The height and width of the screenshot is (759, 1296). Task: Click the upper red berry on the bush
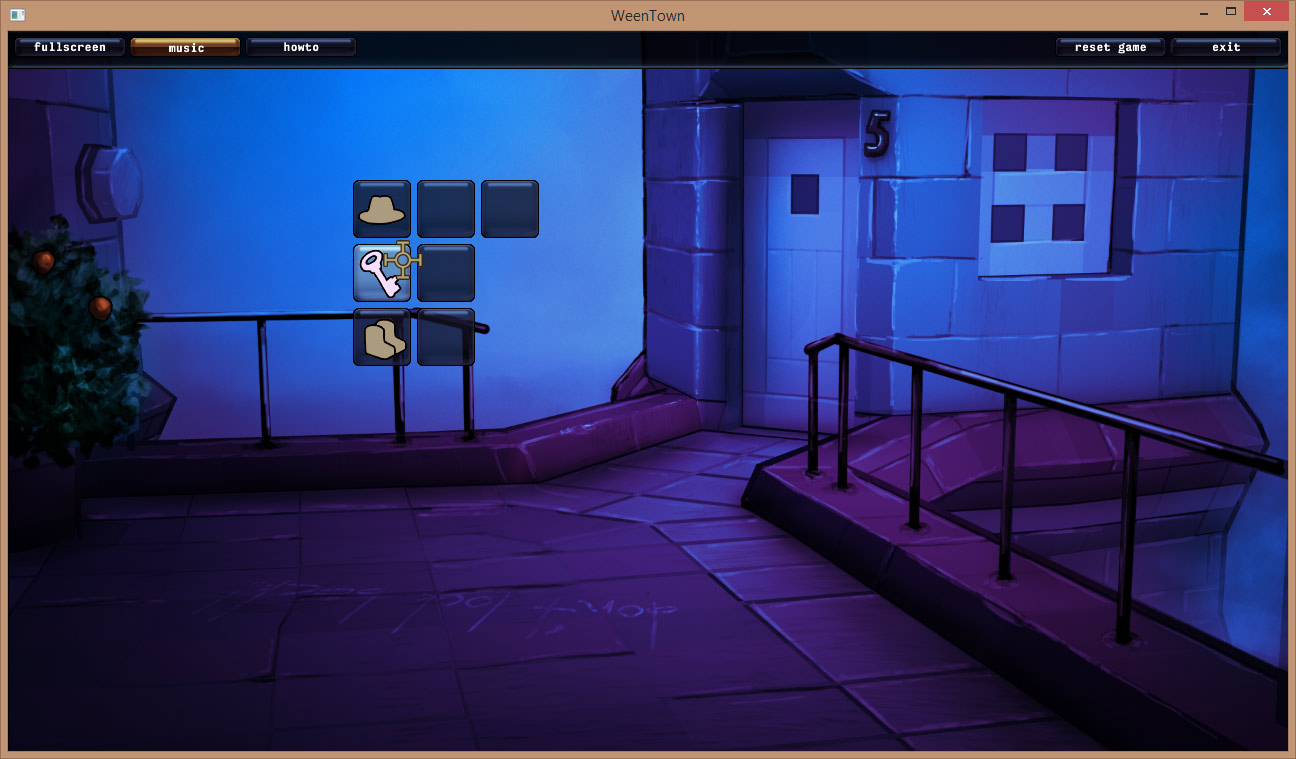(43, 262)
